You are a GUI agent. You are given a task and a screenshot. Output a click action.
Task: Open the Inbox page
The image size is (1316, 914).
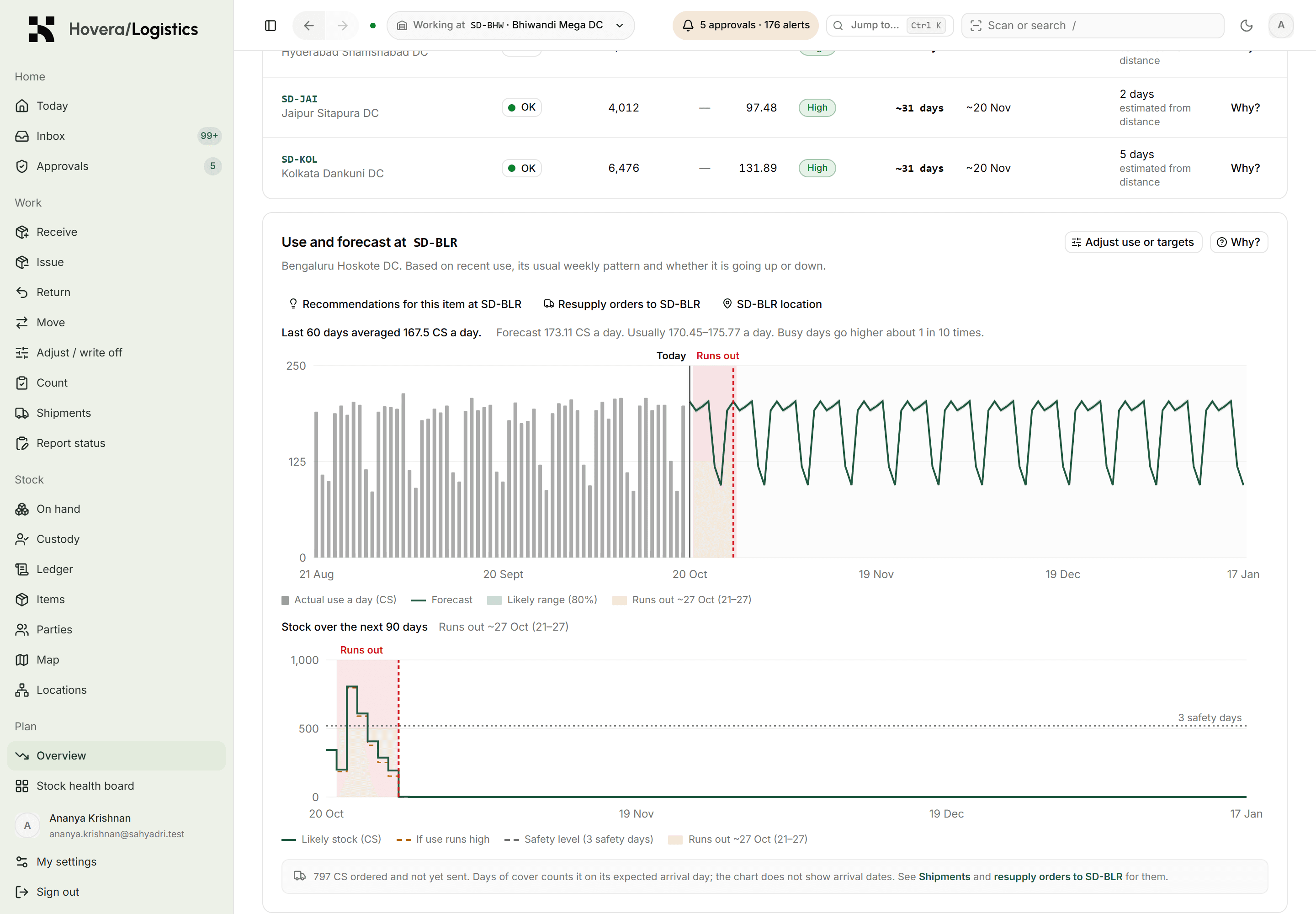pos(116,136)
